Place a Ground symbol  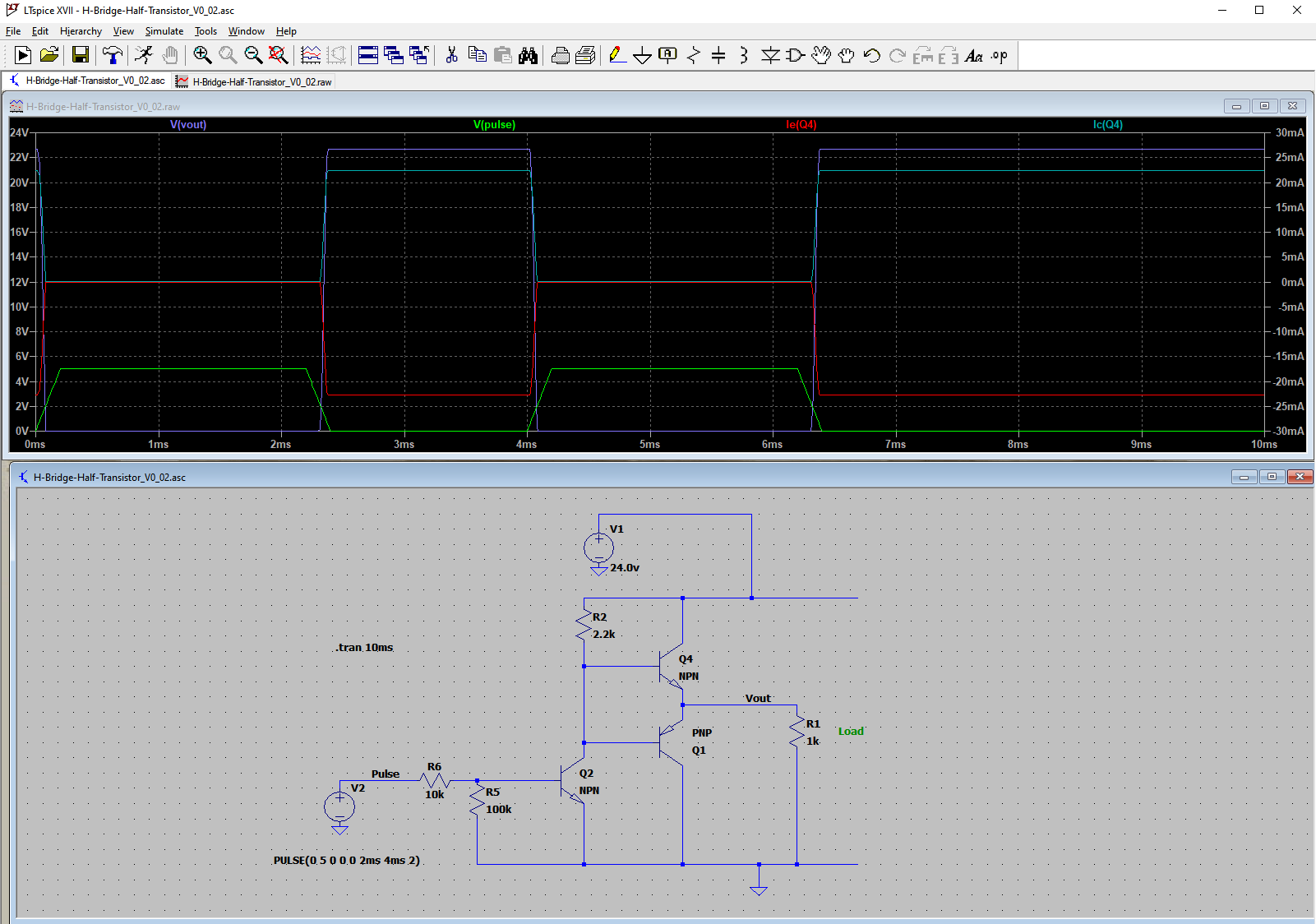643,55
